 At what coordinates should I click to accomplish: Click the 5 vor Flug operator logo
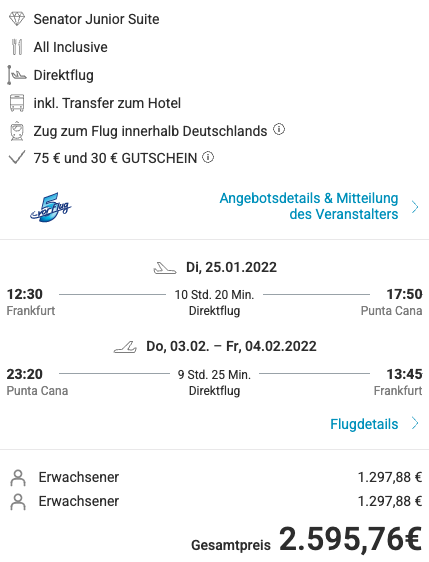click(51, 207)
